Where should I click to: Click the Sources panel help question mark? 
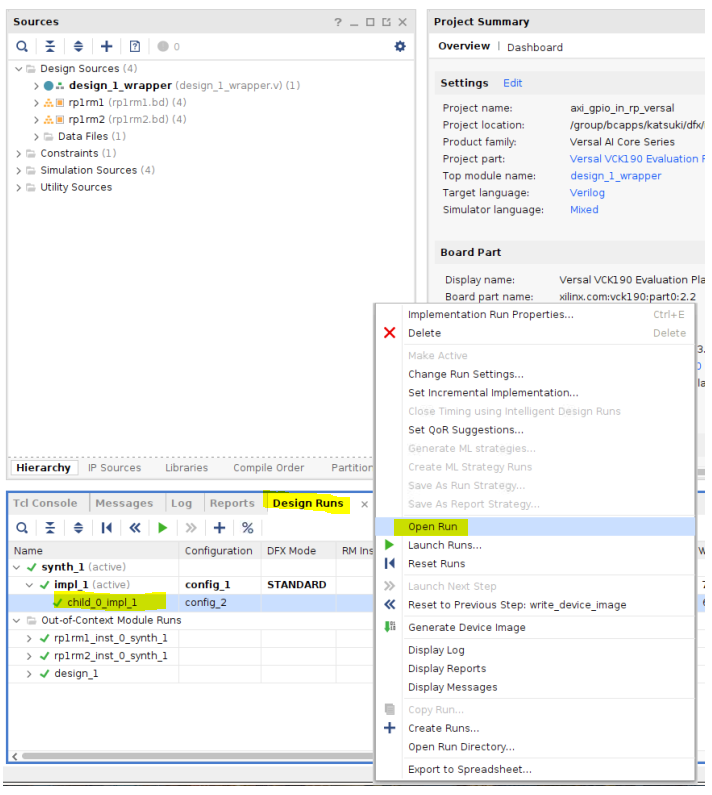coord(338,22)
